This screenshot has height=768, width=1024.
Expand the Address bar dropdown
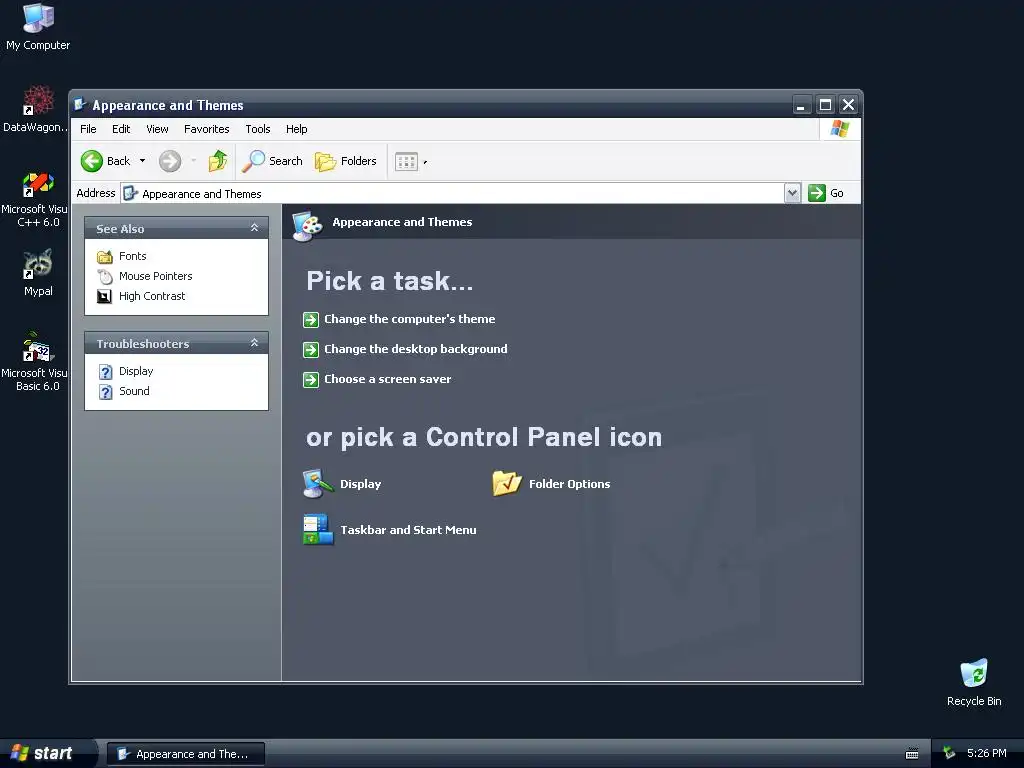point(792,193)
